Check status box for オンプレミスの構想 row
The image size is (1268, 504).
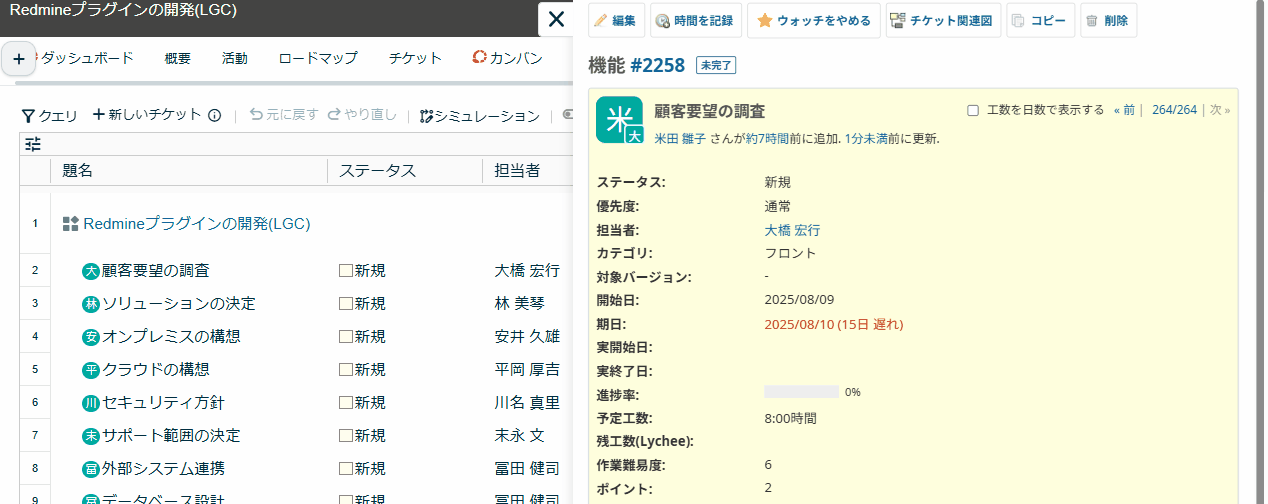tap(346, 337)
